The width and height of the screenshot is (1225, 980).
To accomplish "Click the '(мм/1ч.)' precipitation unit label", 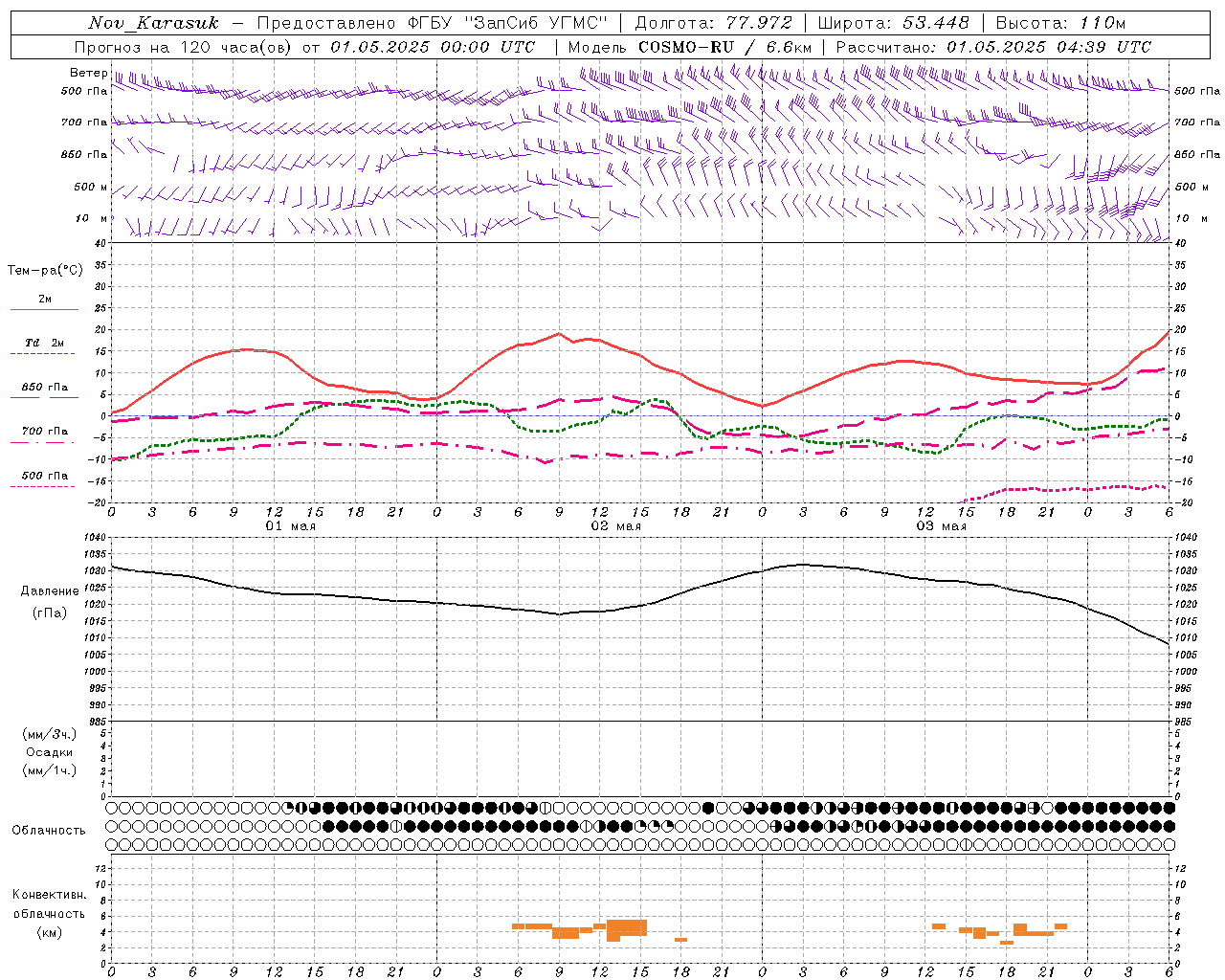I will pyautogui.click(x=49, y=770).
